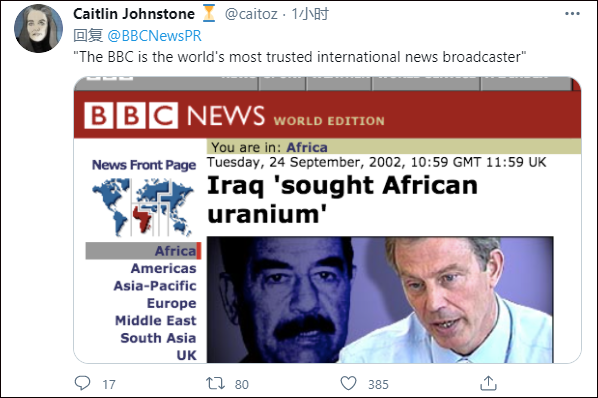Click the hourglass emoji beside the name
The image size is (598, 398).
pyautogui.click(x=209, y=14)
